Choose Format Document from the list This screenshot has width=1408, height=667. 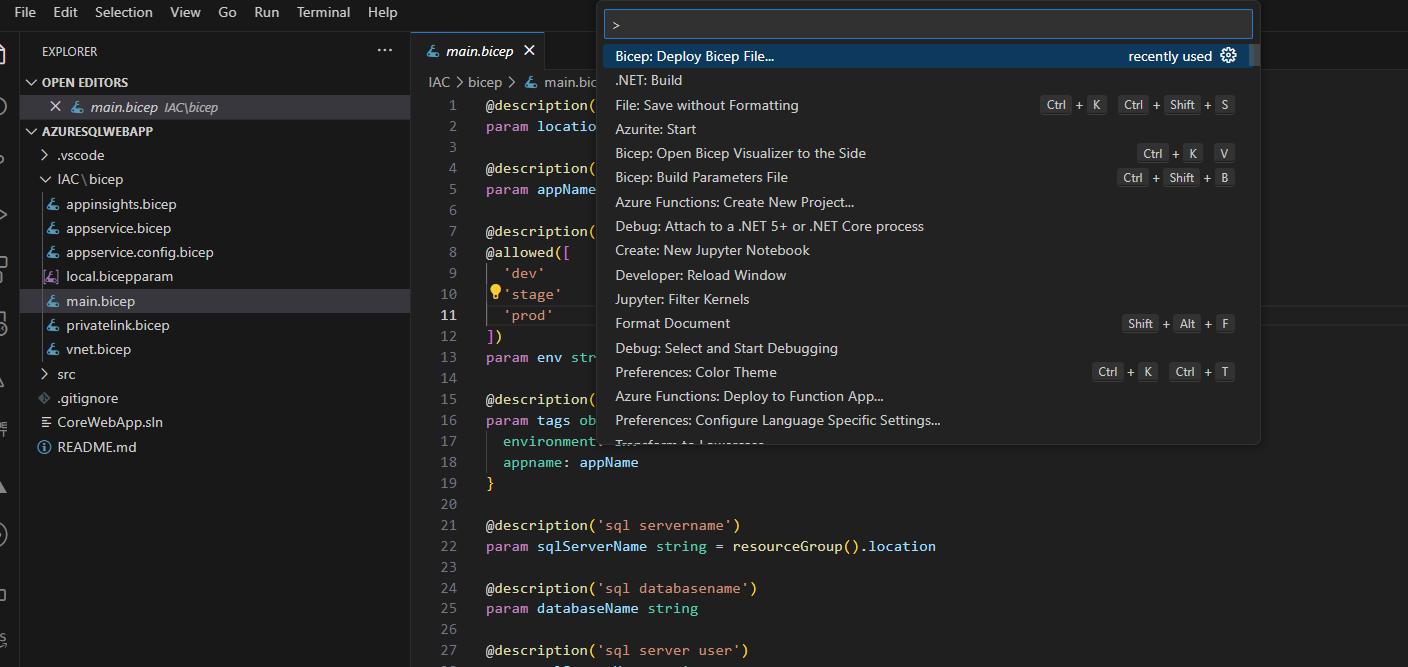pos(674,323)
